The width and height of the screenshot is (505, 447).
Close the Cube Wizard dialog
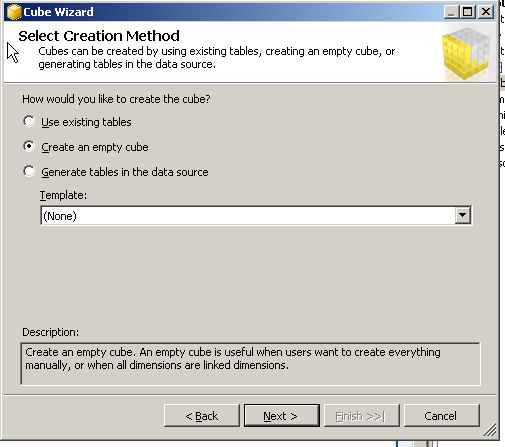pyautogui.click(x=486, y=12)
